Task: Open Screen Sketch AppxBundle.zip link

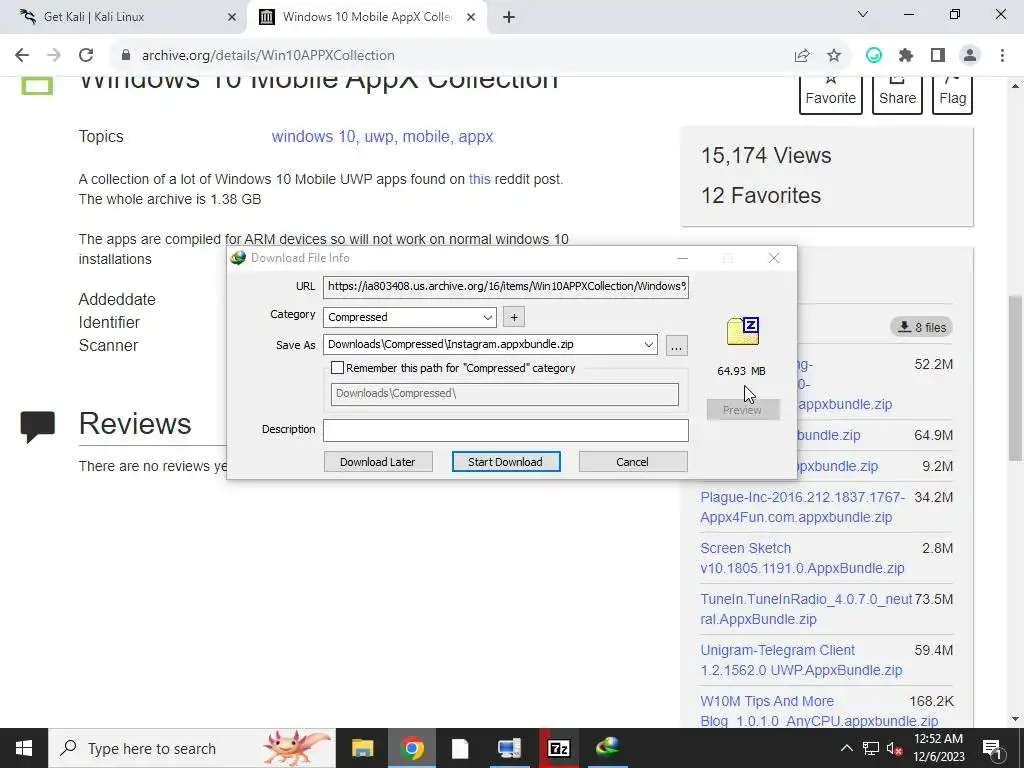Action: (x=803, y=558)
